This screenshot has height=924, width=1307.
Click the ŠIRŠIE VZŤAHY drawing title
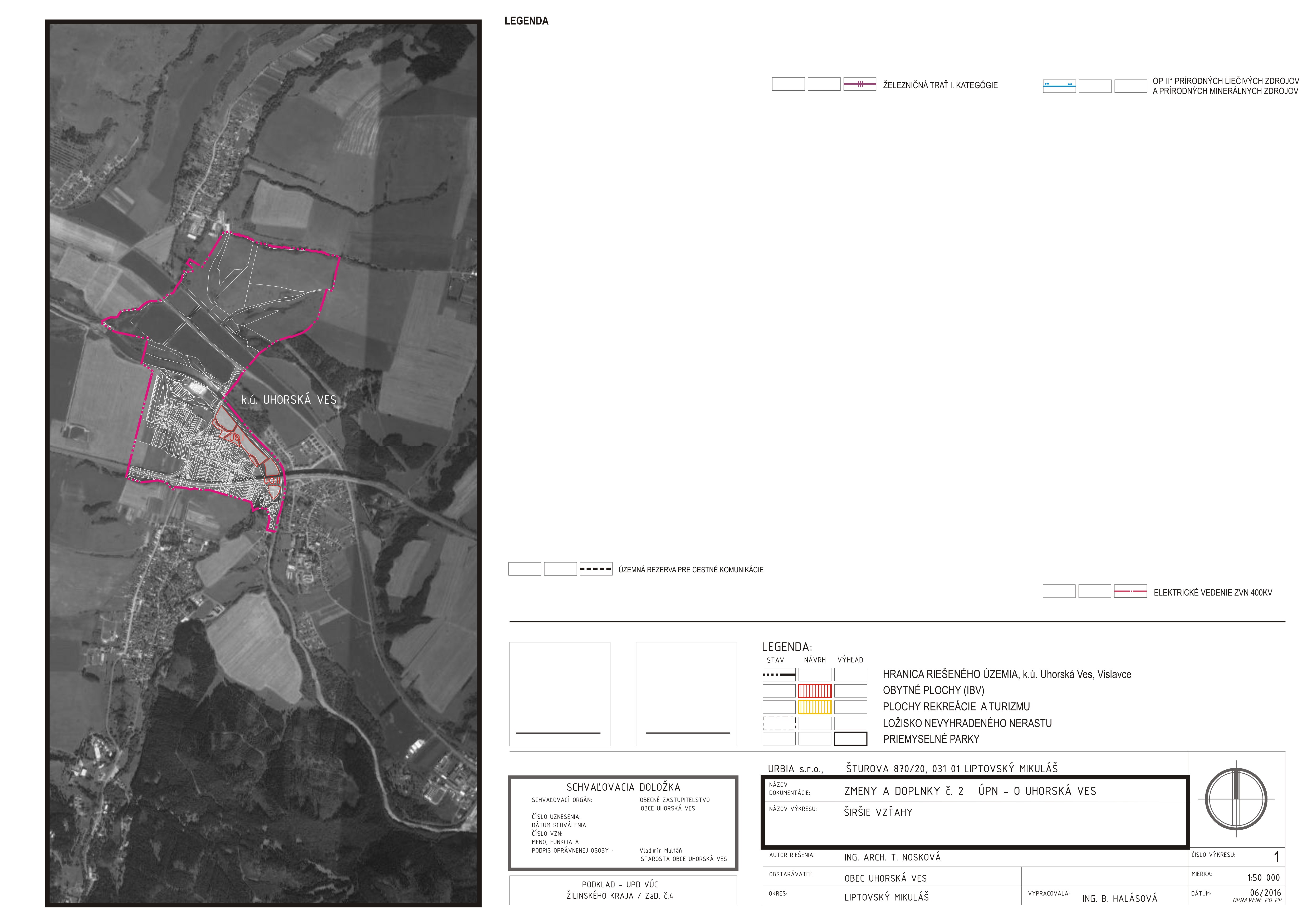pyautogui.click(x=878, y=813)
